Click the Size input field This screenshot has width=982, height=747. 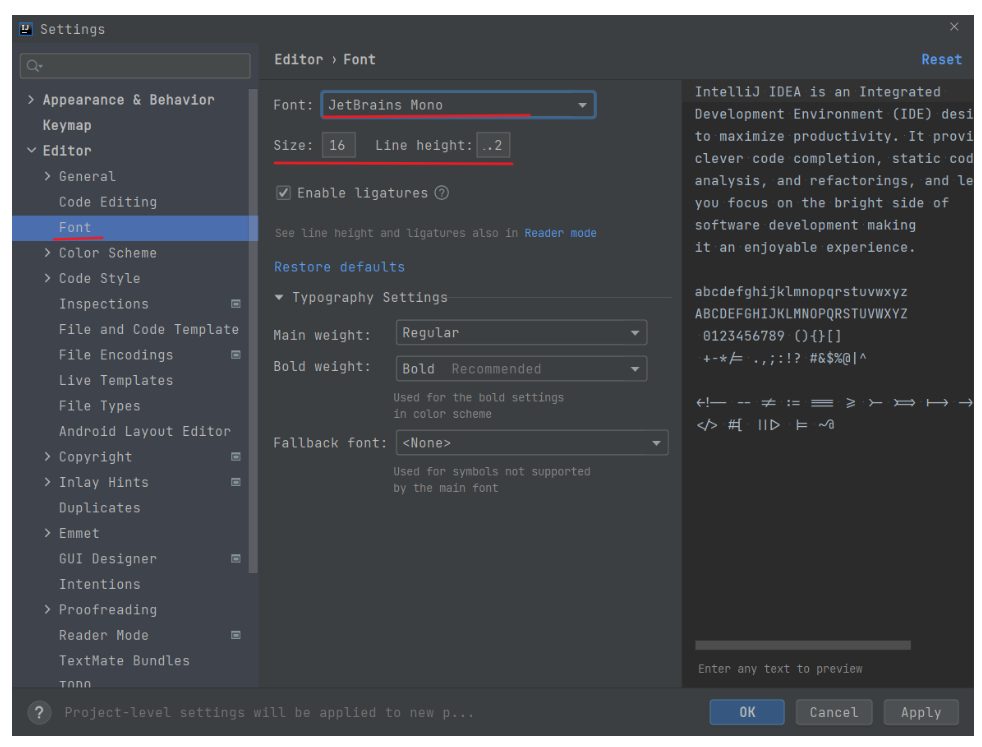click(338, 144)
